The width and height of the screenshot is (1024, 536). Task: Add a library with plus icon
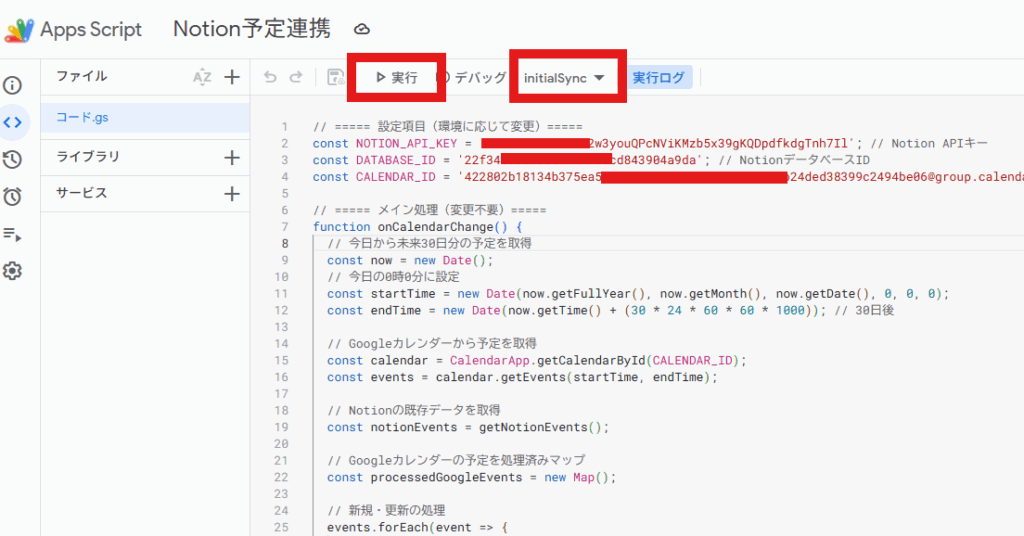[232, 157]
